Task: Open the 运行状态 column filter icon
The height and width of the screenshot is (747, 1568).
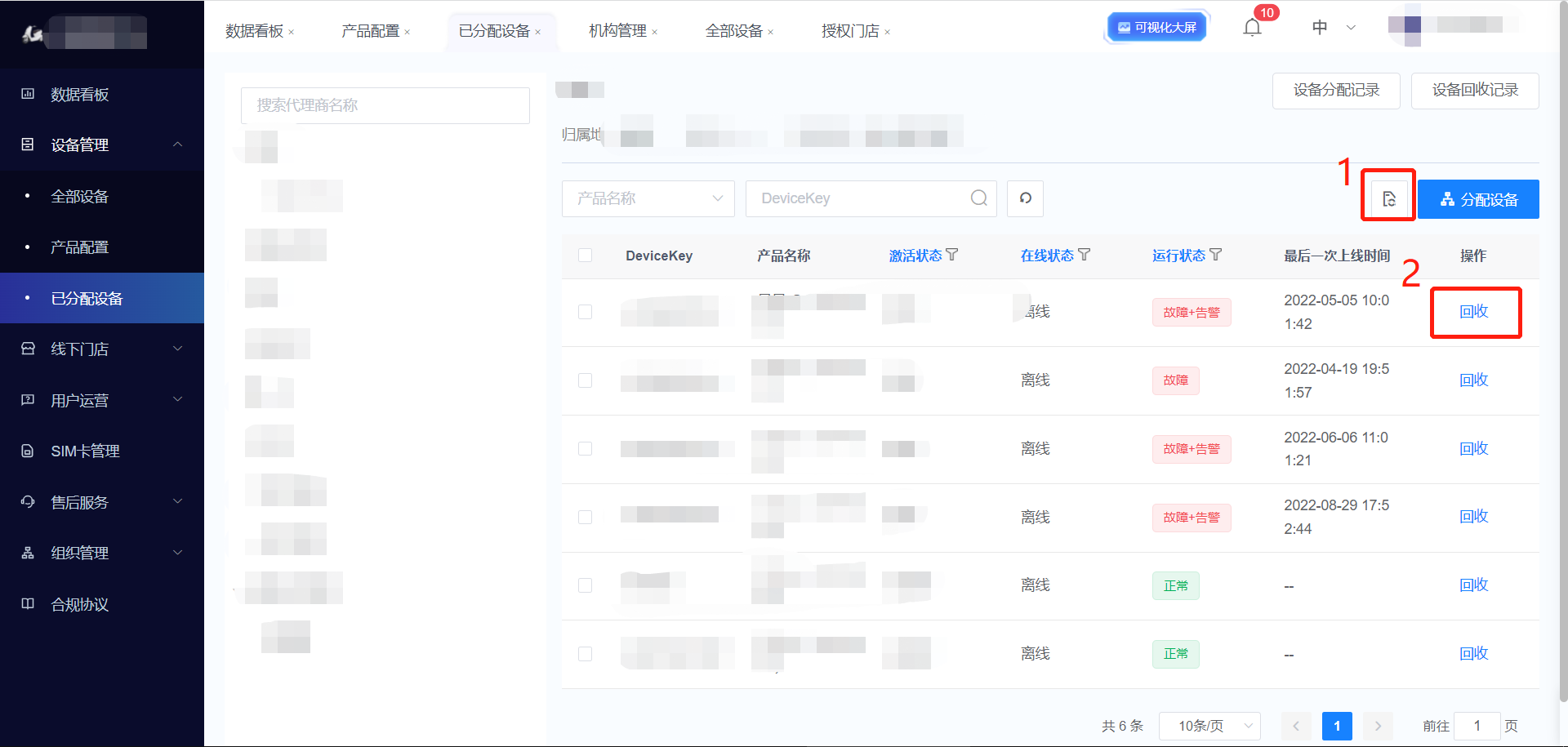Action: tap(1216, 255)
